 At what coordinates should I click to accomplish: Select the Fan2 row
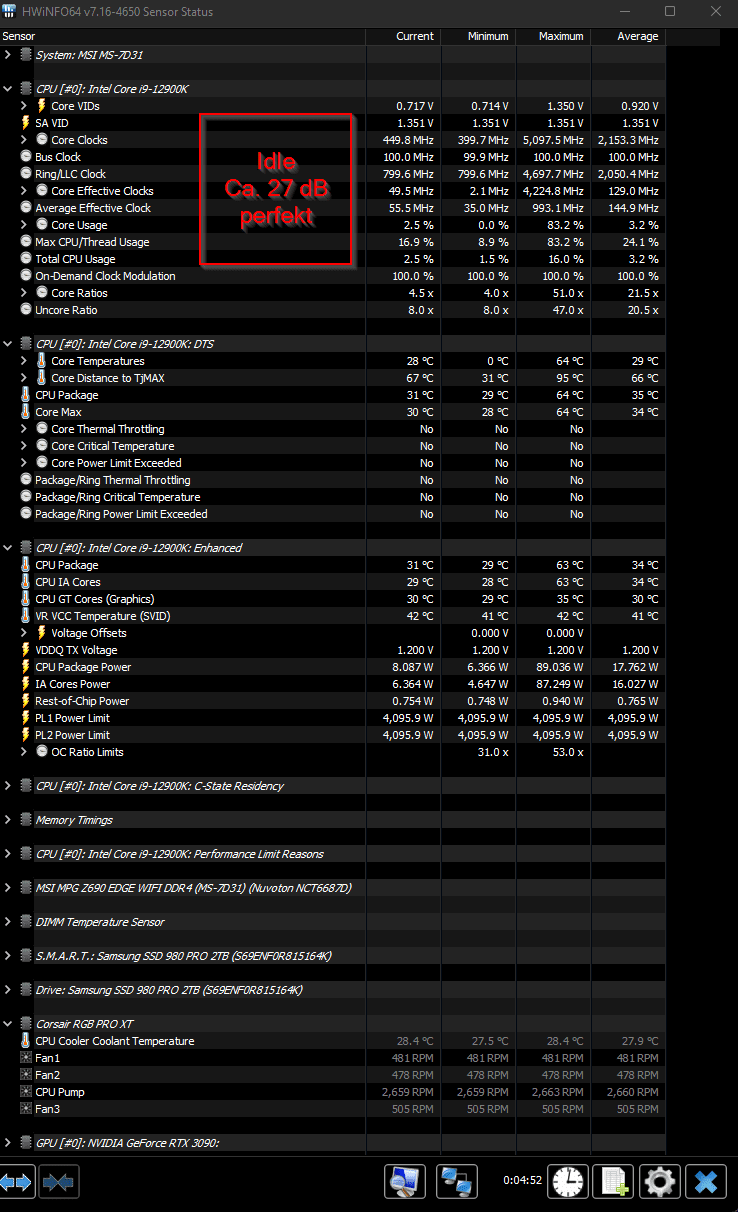point(333,1075)
